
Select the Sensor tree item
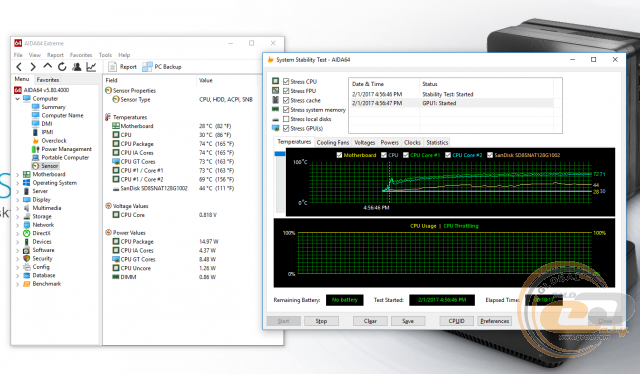pyautogui.click(x=49, y=166)
